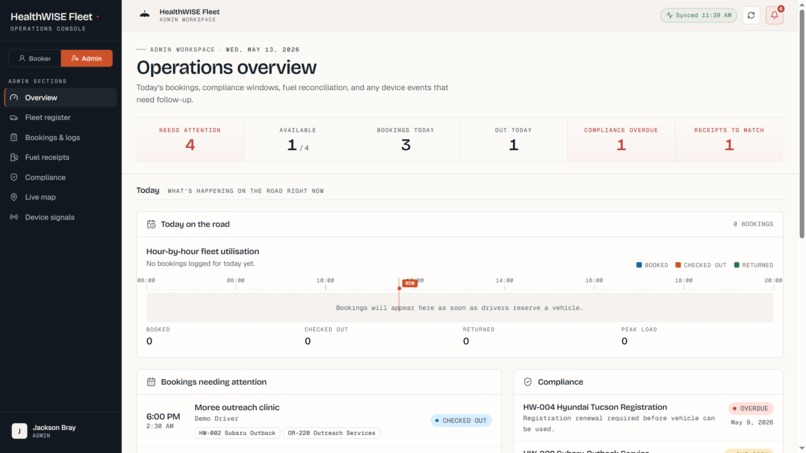Open Bookings & logs section
Viewport: 806px width, 453px height.
61,138
